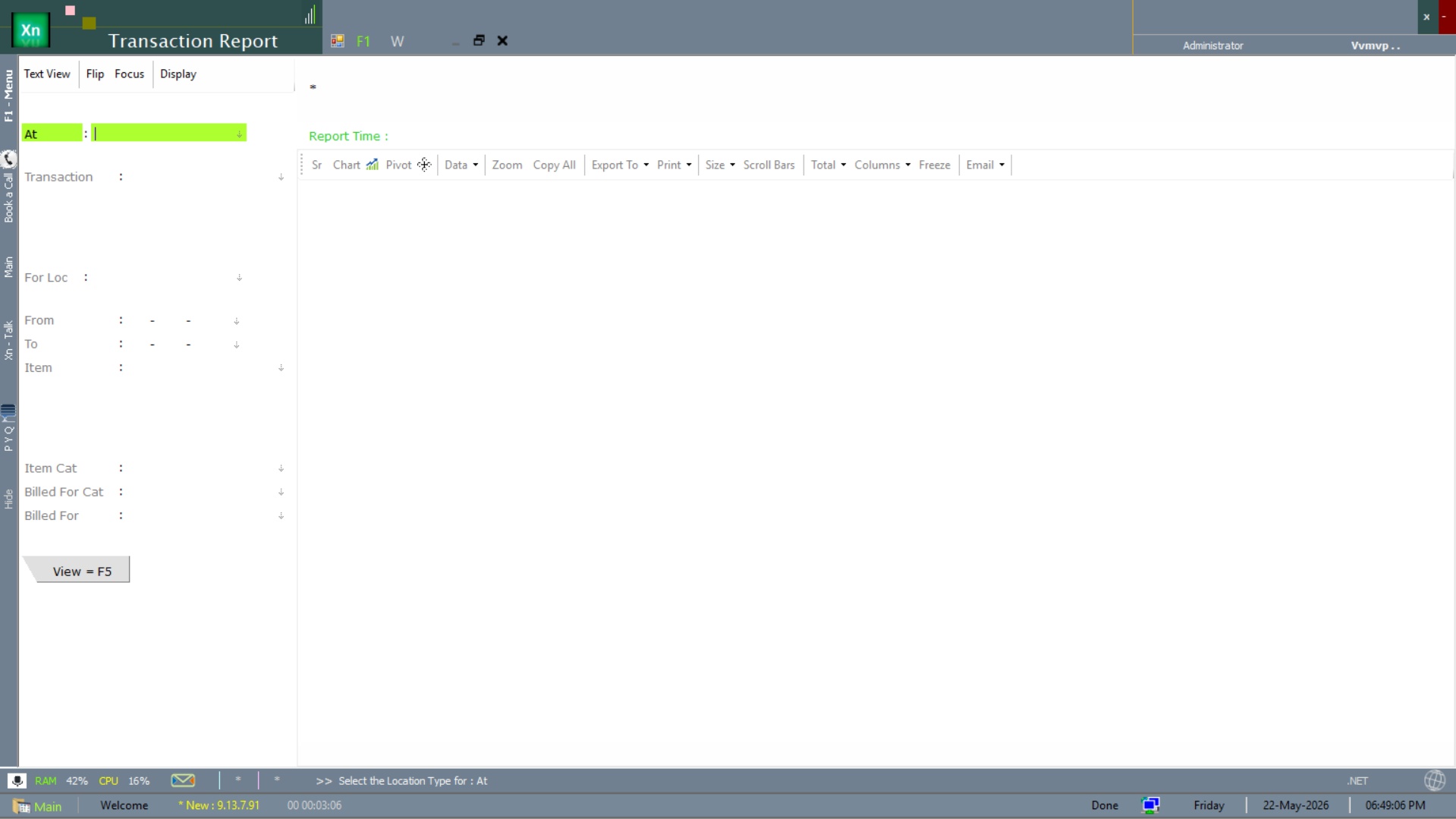
Task: Click Zoom in the report toolbar
Action: tap(507, 165)
